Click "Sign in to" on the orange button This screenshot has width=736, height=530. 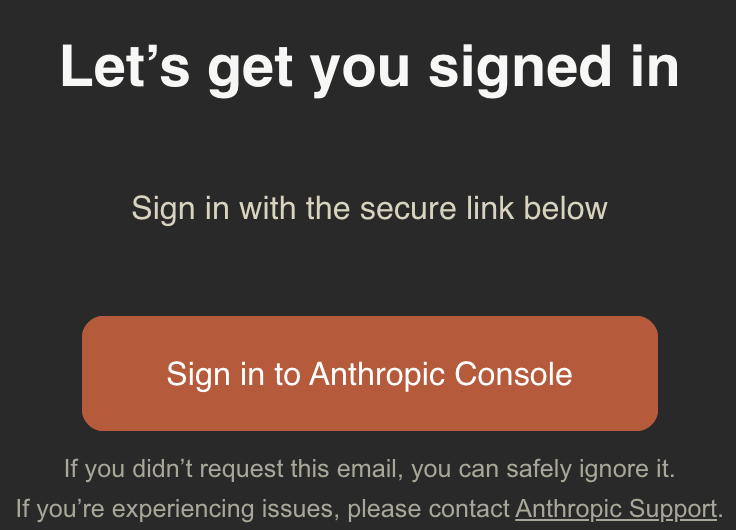pyautogui.click(x=233, y=374)
